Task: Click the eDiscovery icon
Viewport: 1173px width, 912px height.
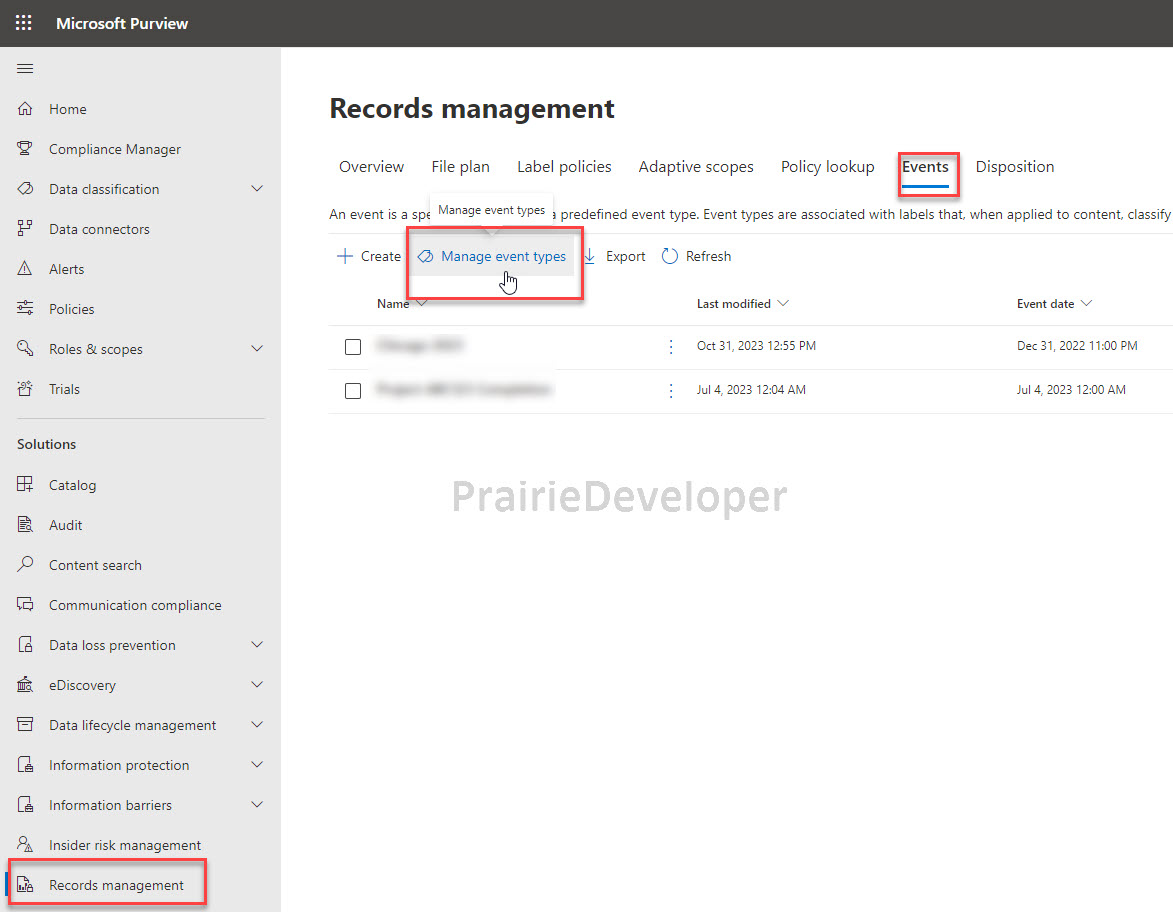Action: pos(25,685)
